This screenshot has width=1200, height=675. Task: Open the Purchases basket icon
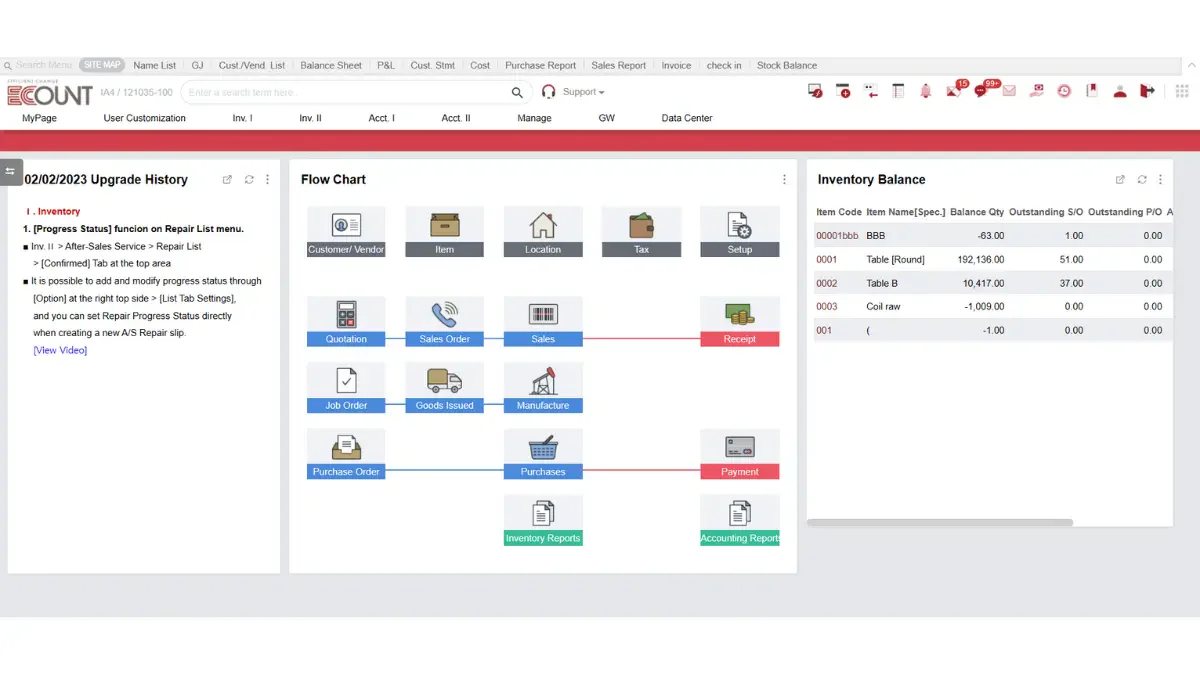[543, 454]
